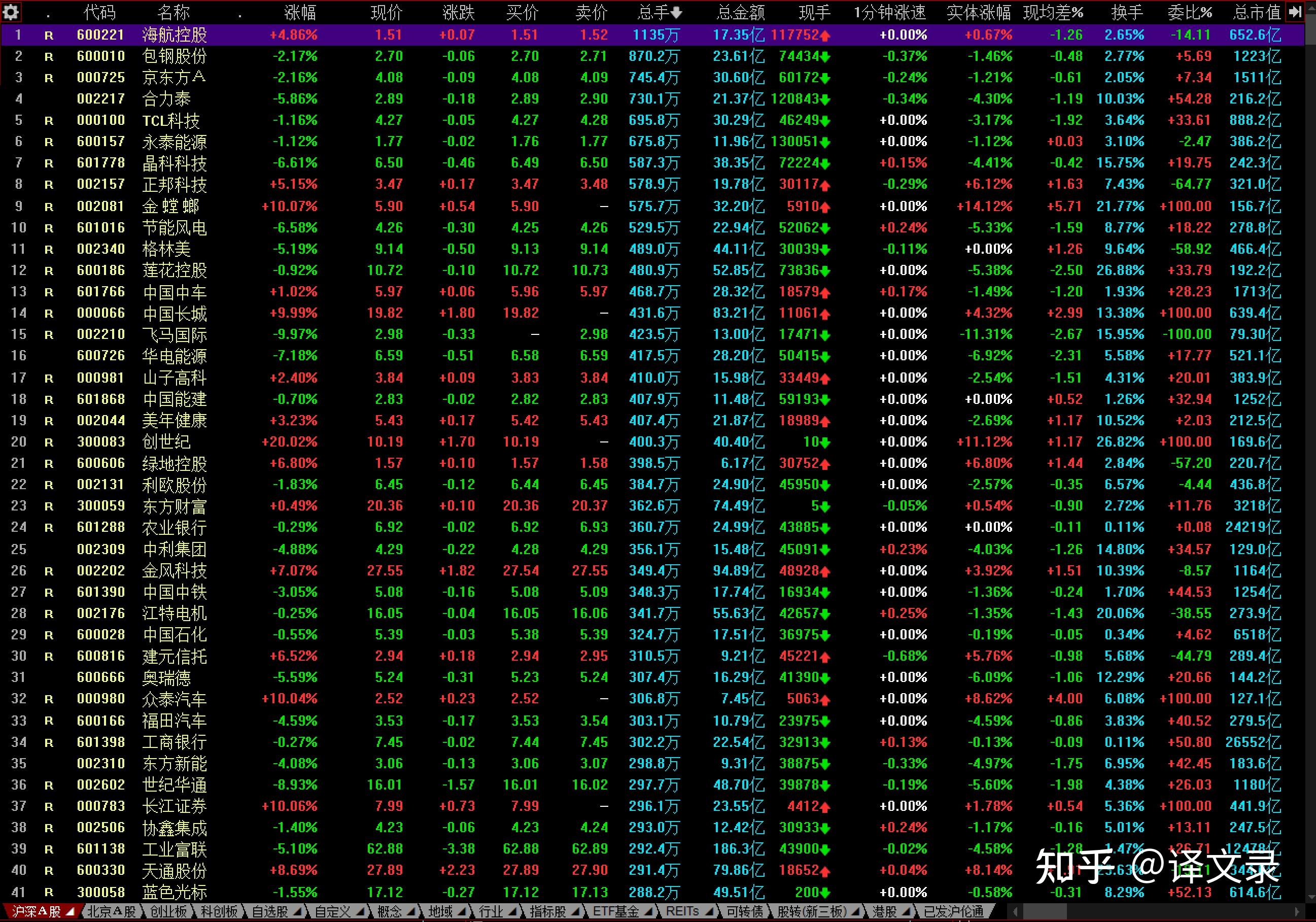Click the 62.88 price of 工业富联
Image resolution: width=1316 pixels, height=922 pixels.
tap(385, 848)
